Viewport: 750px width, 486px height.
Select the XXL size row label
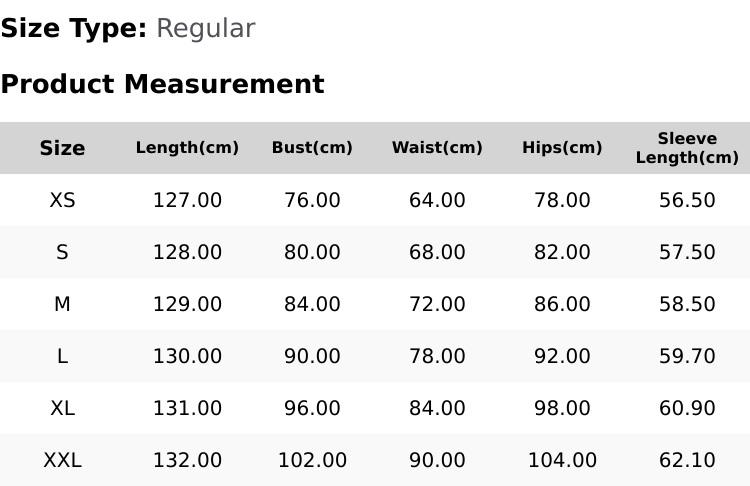(62, 461)
